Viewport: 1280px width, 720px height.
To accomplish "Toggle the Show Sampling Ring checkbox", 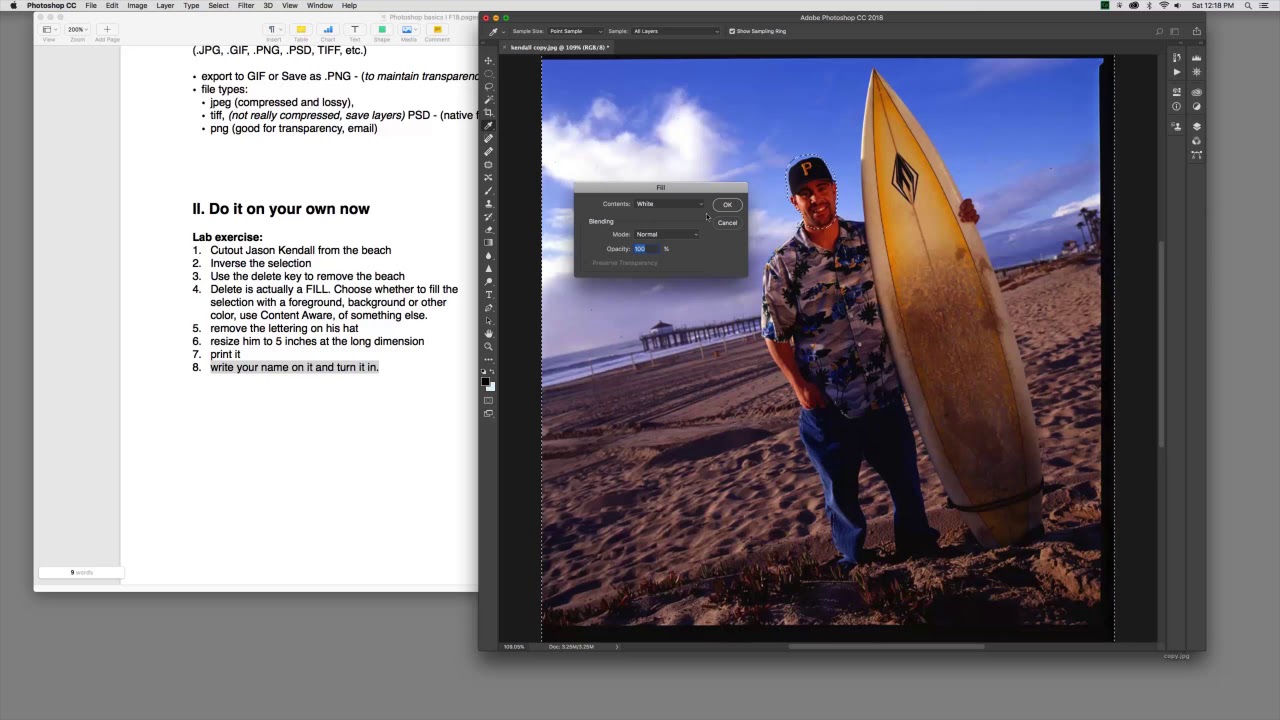I will pos(732,31).
